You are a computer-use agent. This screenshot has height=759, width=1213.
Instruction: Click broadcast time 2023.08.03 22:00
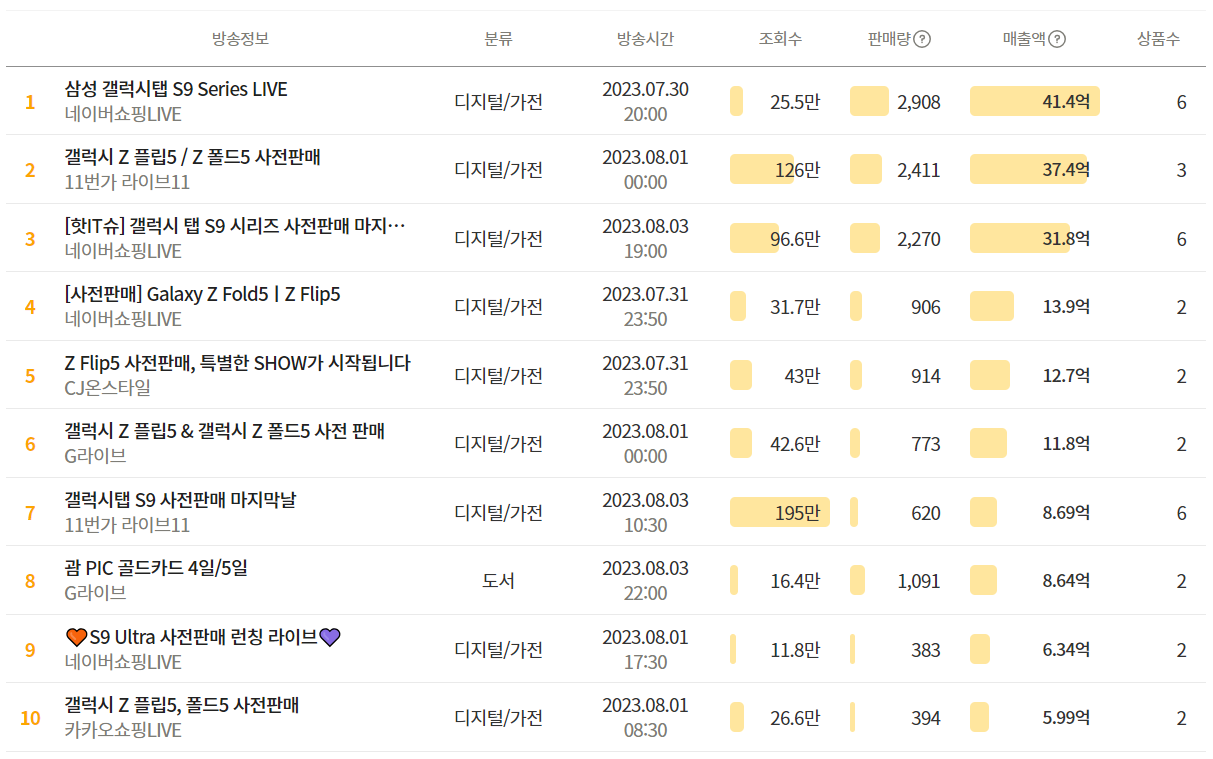(645, 580)
